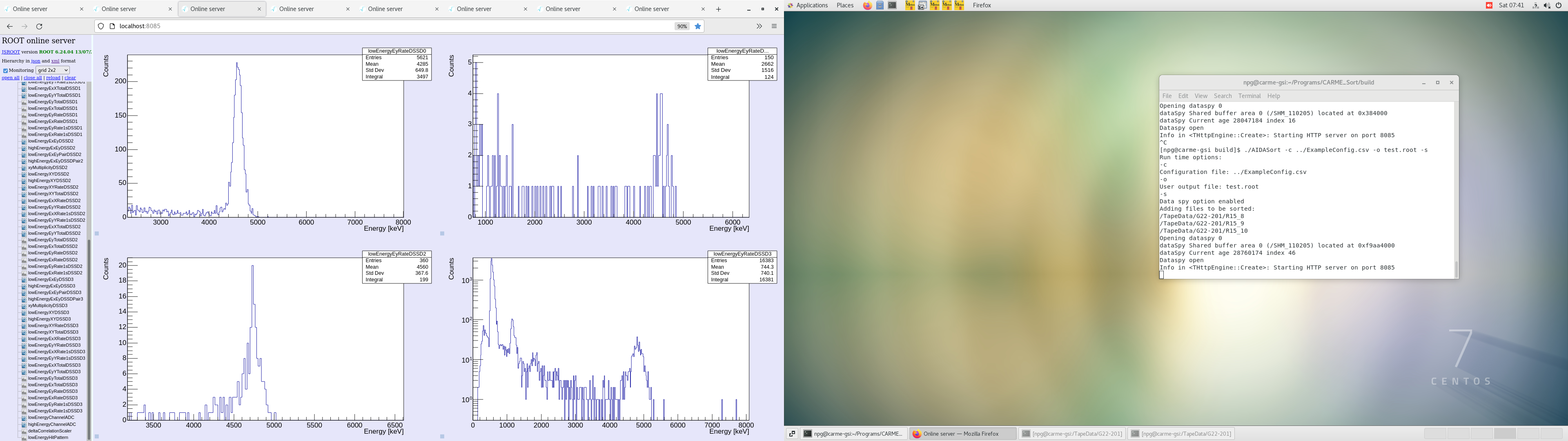Open the screenshot tool panel icon

[x=922, y=5]
